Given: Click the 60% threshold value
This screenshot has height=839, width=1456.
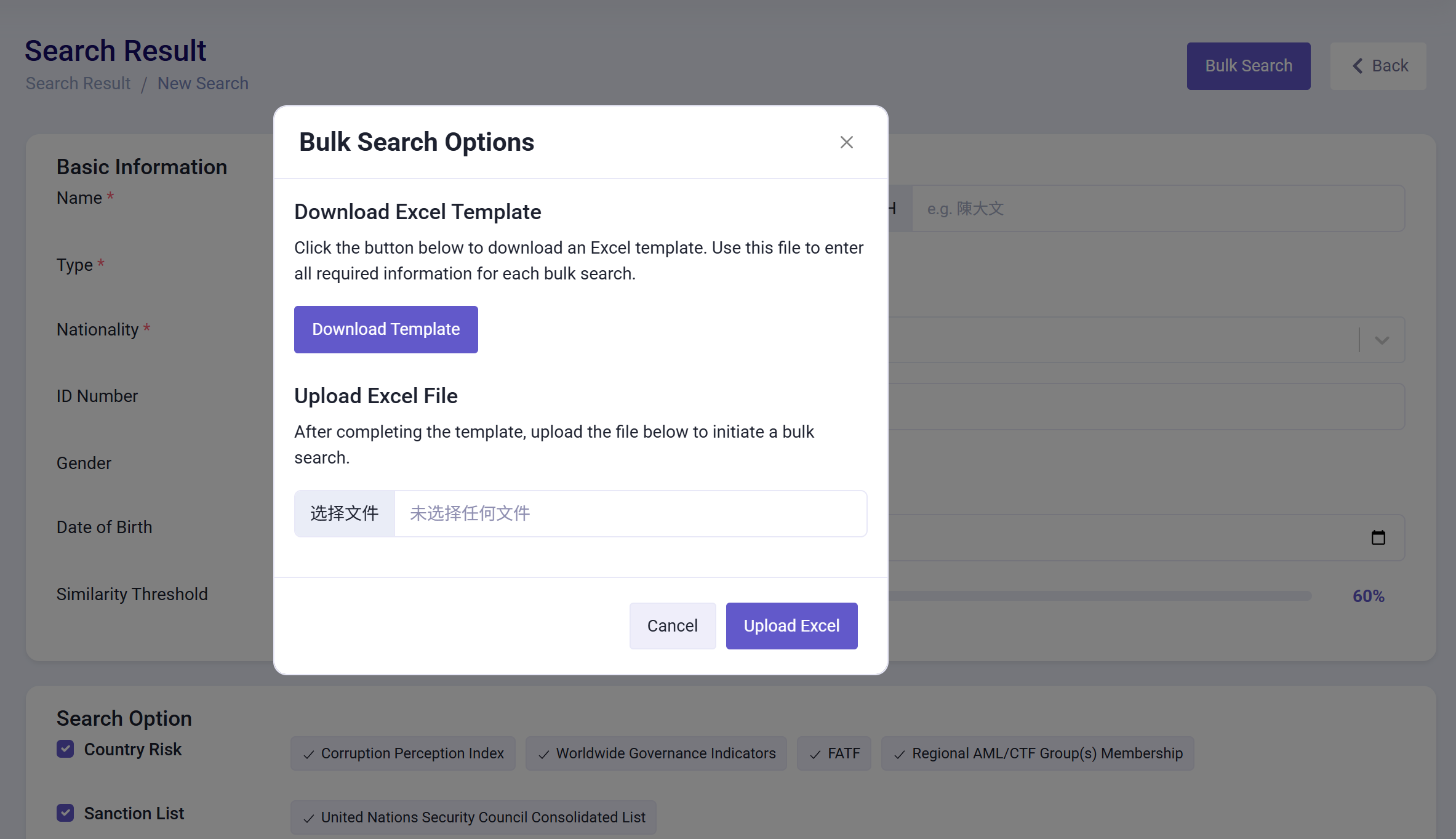Looking at the screenshot, I should click(x=1368, y=596).
